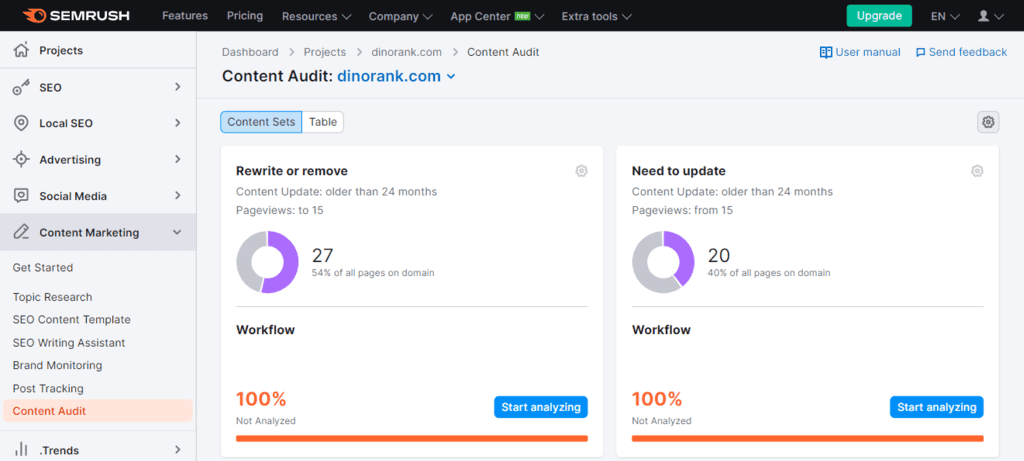Screen dimensions: 1024x461
Task: Collapse the Content Marketing section
Action: [177, 232]
